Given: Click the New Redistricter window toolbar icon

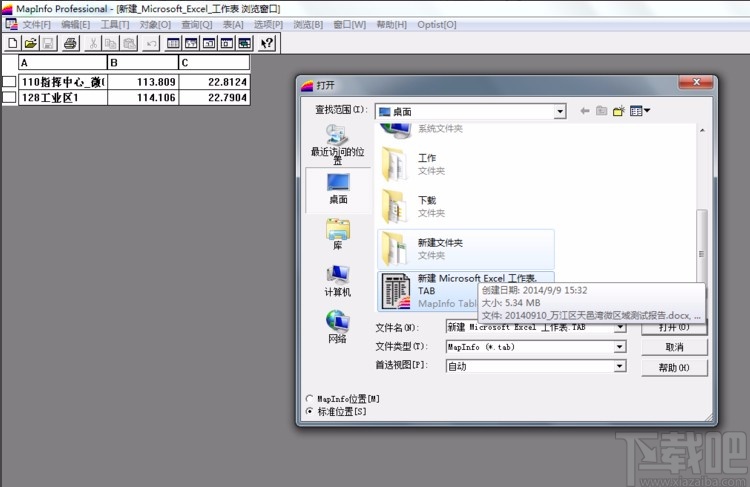Looking at the screenshot, I should [x=244, y=44].
